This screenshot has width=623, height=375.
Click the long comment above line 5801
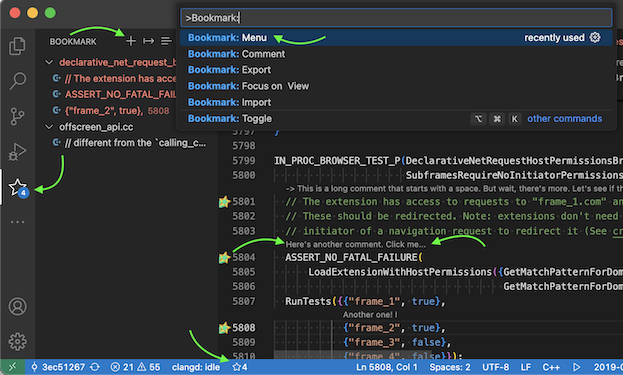[x=454, y=188]
